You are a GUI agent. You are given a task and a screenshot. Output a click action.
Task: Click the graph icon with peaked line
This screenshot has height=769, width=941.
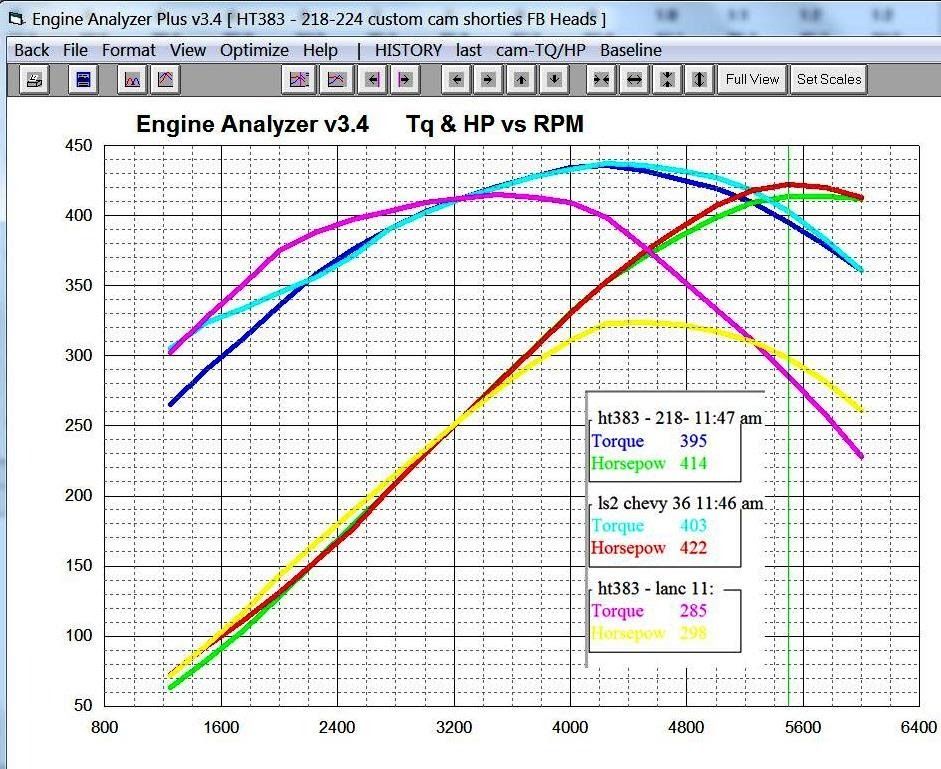click(165, 79)
